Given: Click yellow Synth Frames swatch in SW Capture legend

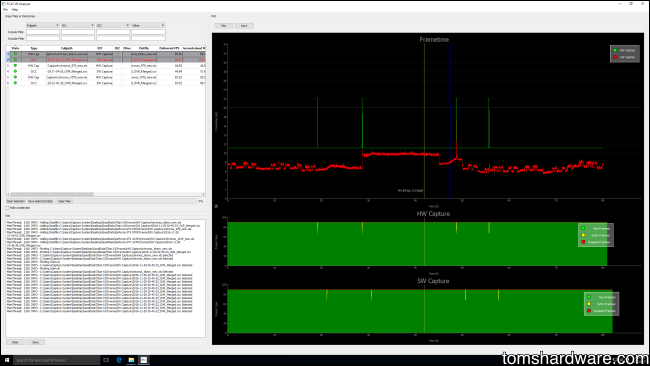Looking at the screenshot, I should [589, 304].
